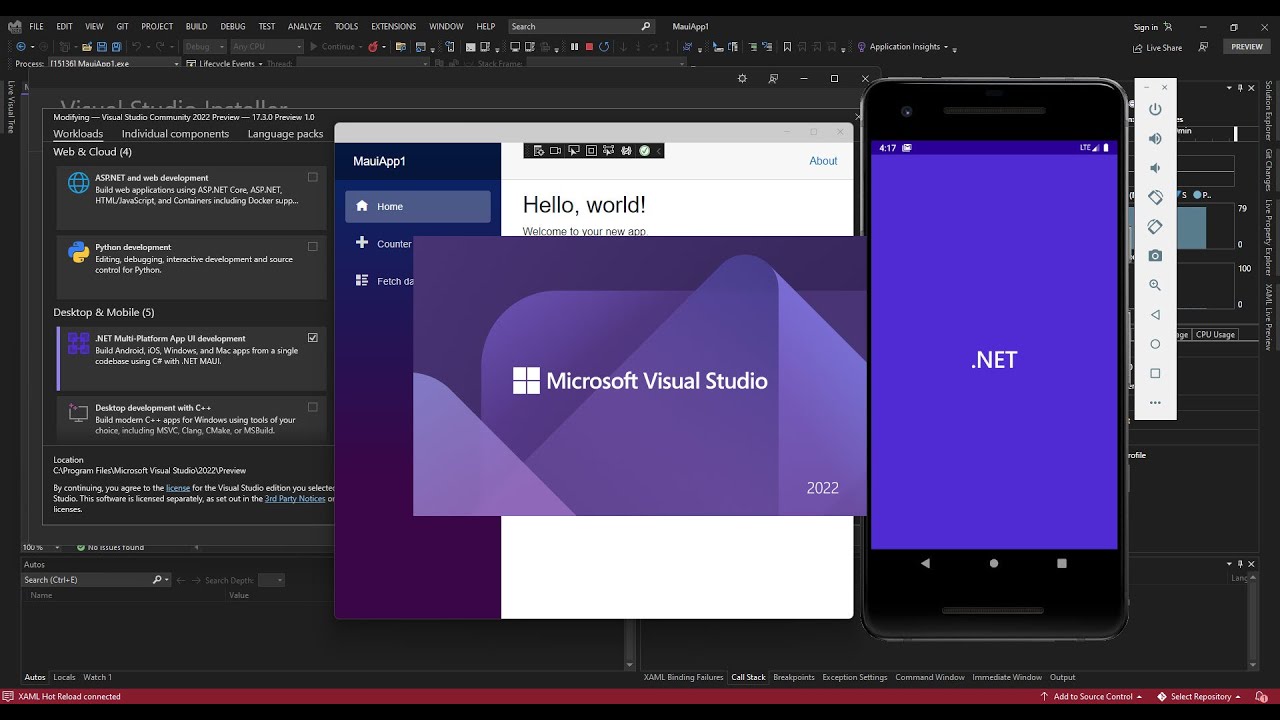Image resolution: width=1280 pixels, height=720 pixels.
Task: Uncheck .NET Multi-Platform App UI development
Action: click(x=313, y=337)
